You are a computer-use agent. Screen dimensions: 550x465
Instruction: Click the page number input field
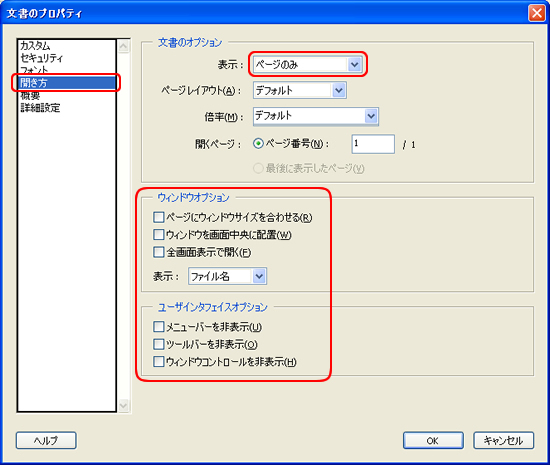373,144
